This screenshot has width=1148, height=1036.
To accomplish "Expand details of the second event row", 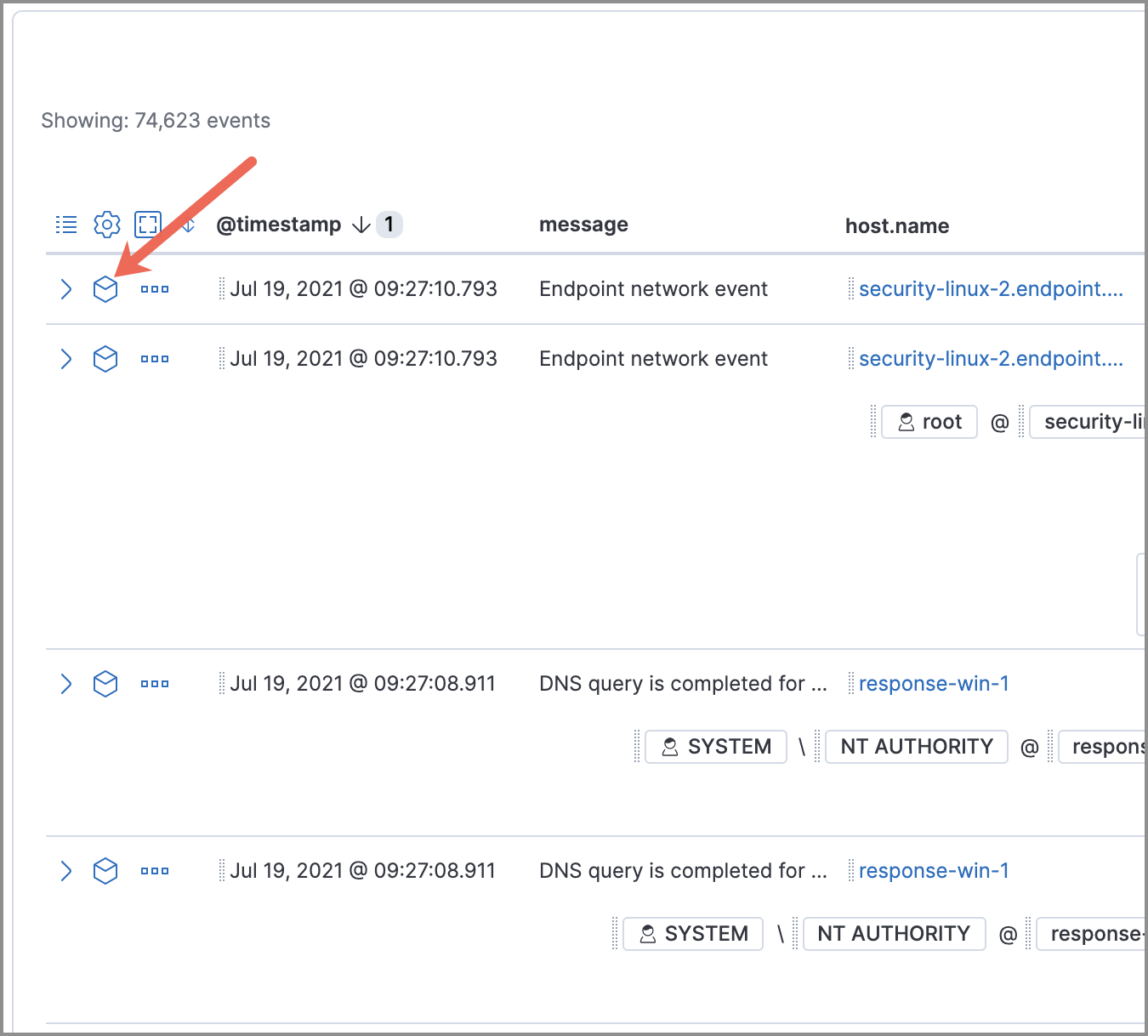I will (x=66, y=359).
